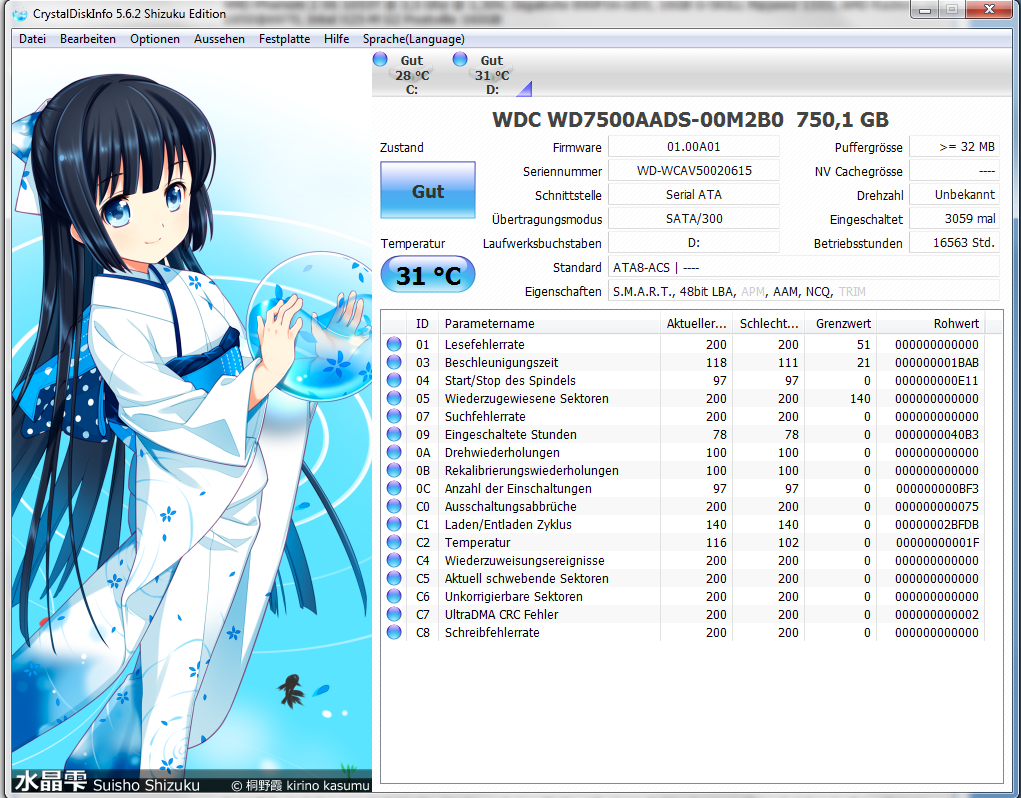This screenshot has height=798, width=1021.
Task: Click the status orb for Drehwiederholungen
Action: click(394, 452)
